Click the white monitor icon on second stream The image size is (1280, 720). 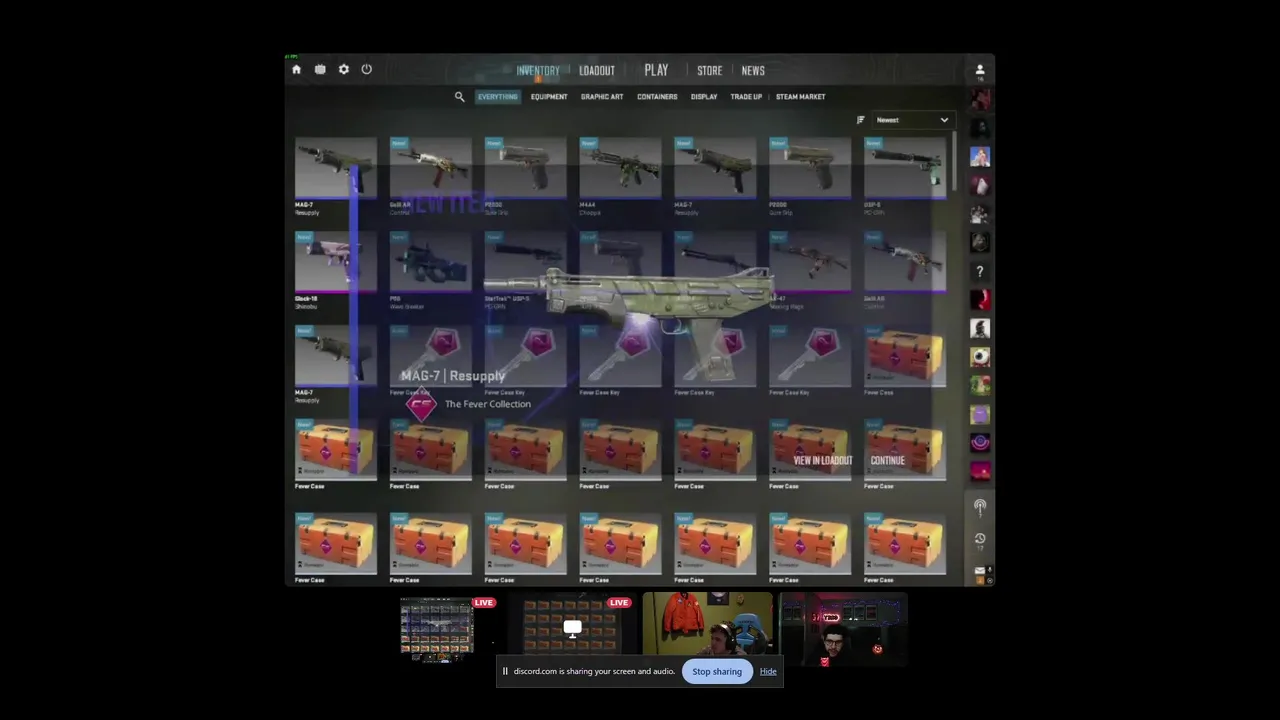point(572,628)
